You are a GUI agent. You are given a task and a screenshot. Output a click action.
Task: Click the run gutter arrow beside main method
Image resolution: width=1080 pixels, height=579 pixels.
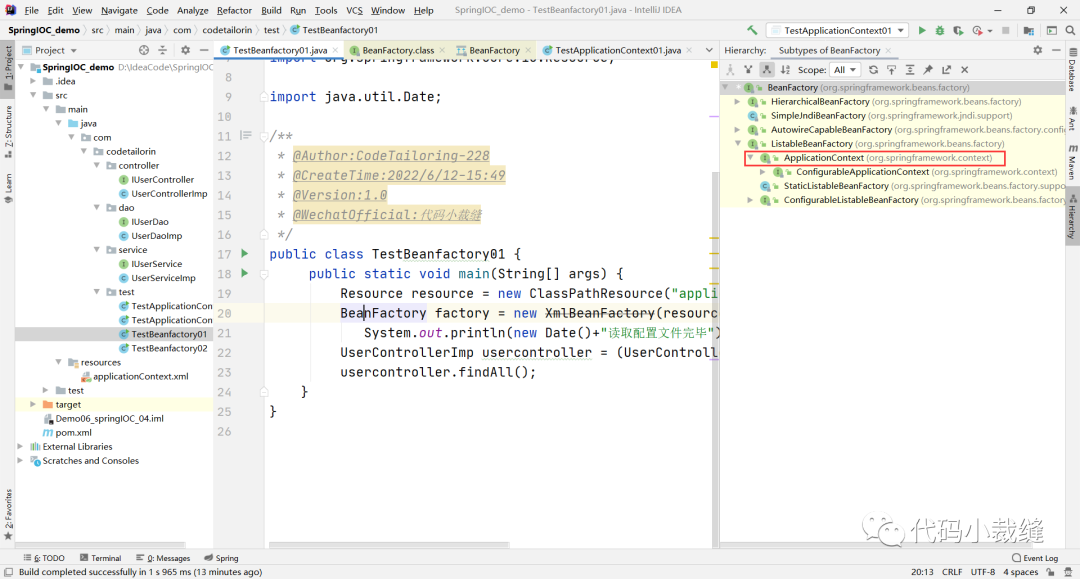click(246, 274)
